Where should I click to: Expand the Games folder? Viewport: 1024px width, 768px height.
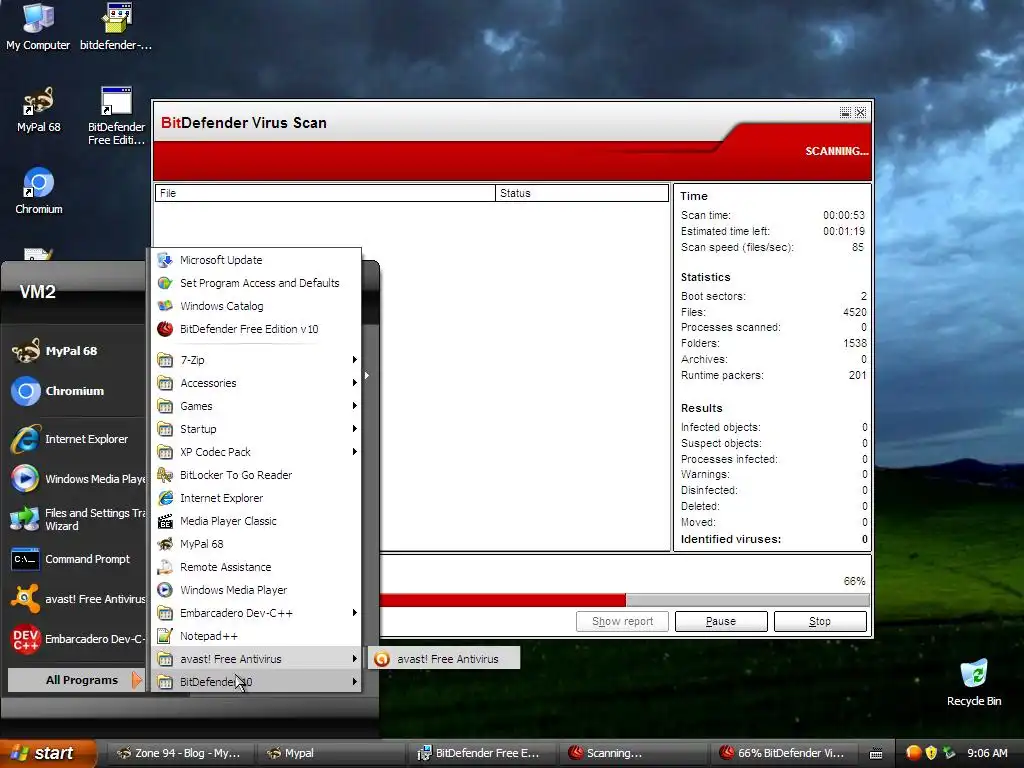tap(257, 406)
